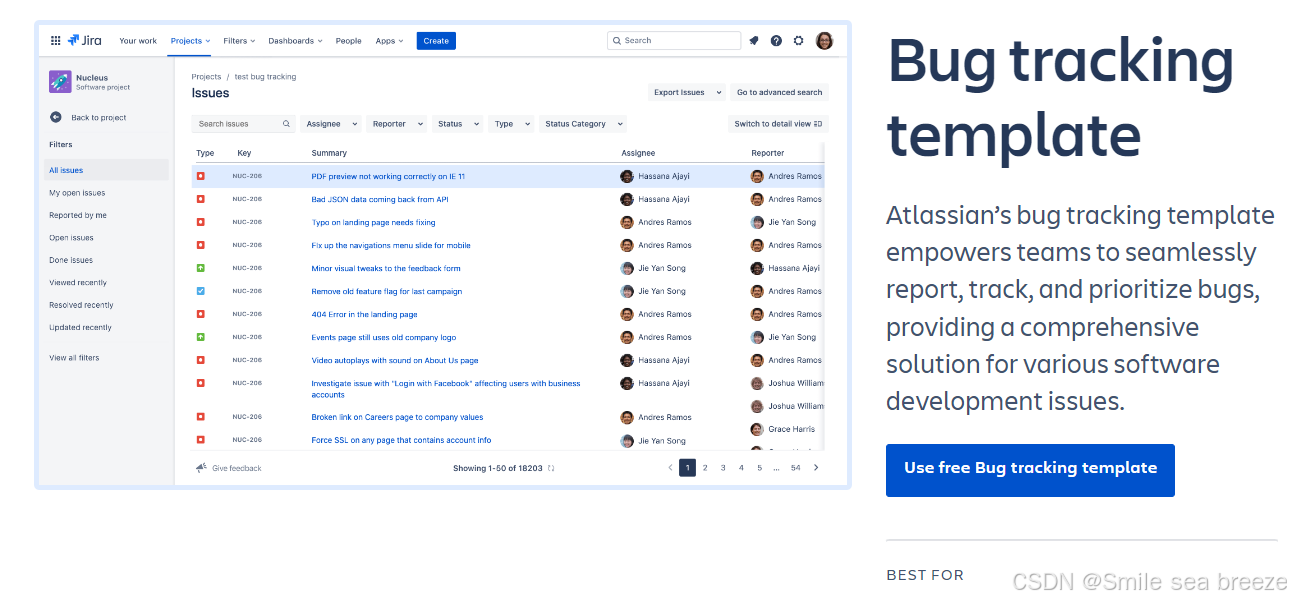Click the blue task icon for Remove old feature flag
Viewport: 1291px width, 603px height.
(x=200, y=291)
